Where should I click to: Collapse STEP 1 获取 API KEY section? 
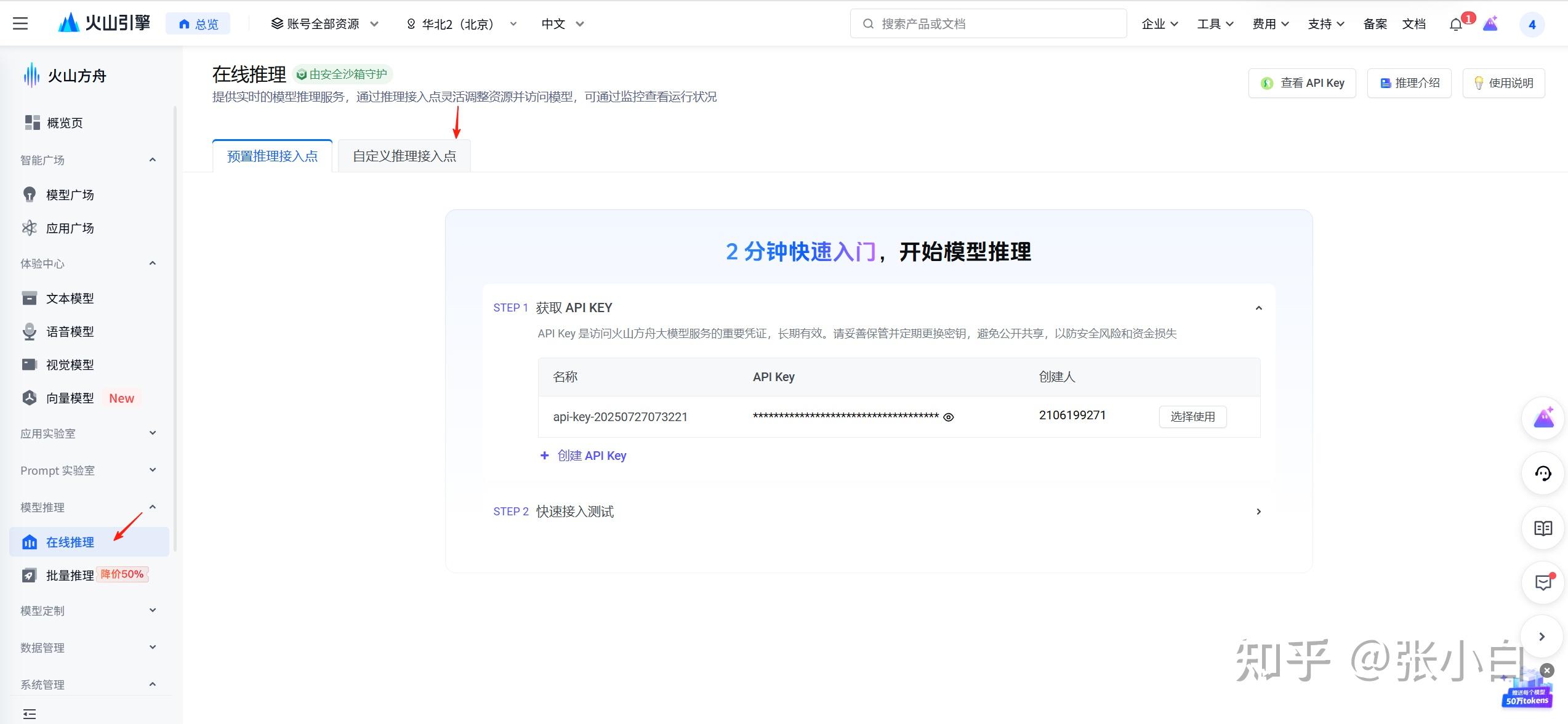coord(1258,308)
